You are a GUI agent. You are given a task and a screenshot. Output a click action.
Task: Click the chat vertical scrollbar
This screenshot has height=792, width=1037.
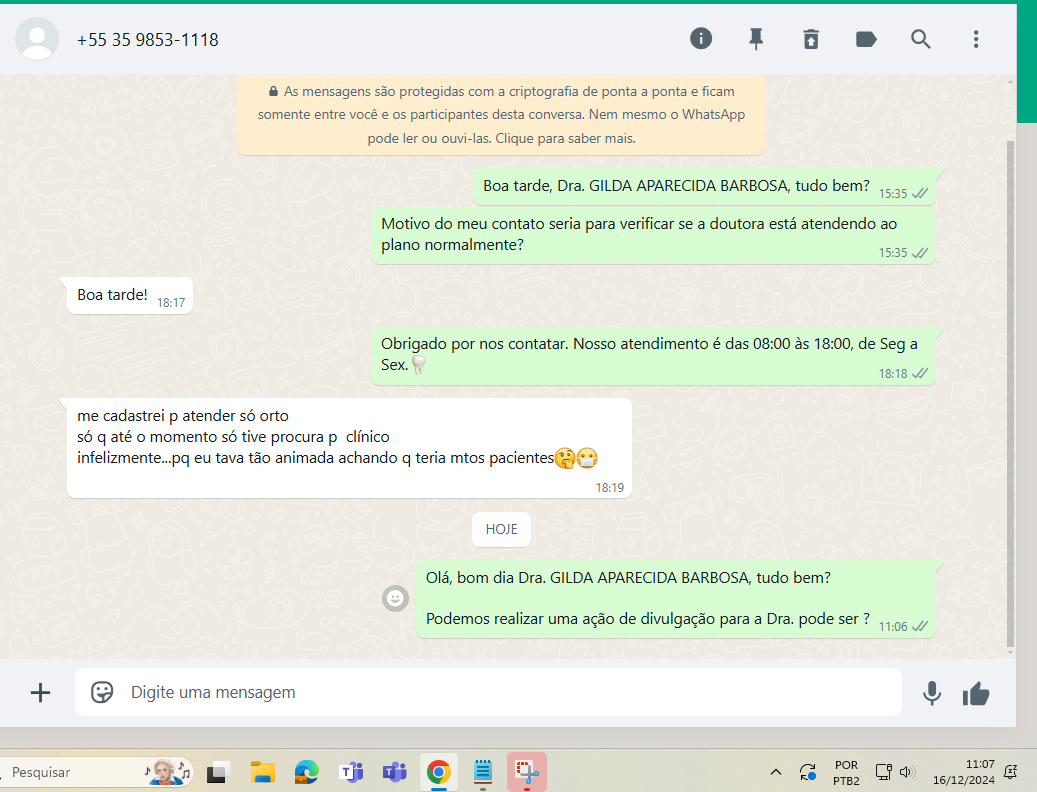pyautogui.click(x=1010, y=393)
